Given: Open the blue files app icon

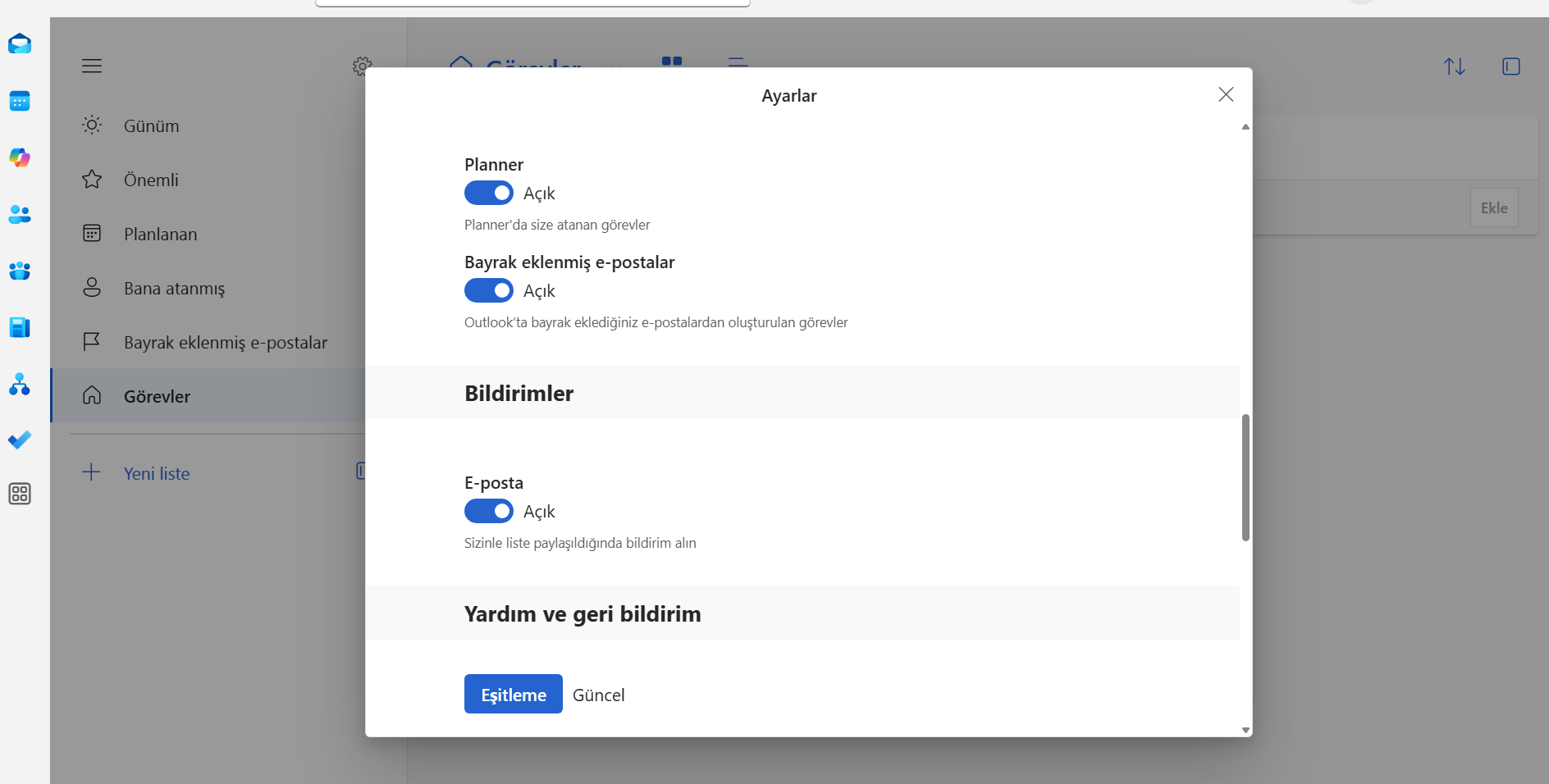Looking at the screenshot, I should click(x=20, y=327).
